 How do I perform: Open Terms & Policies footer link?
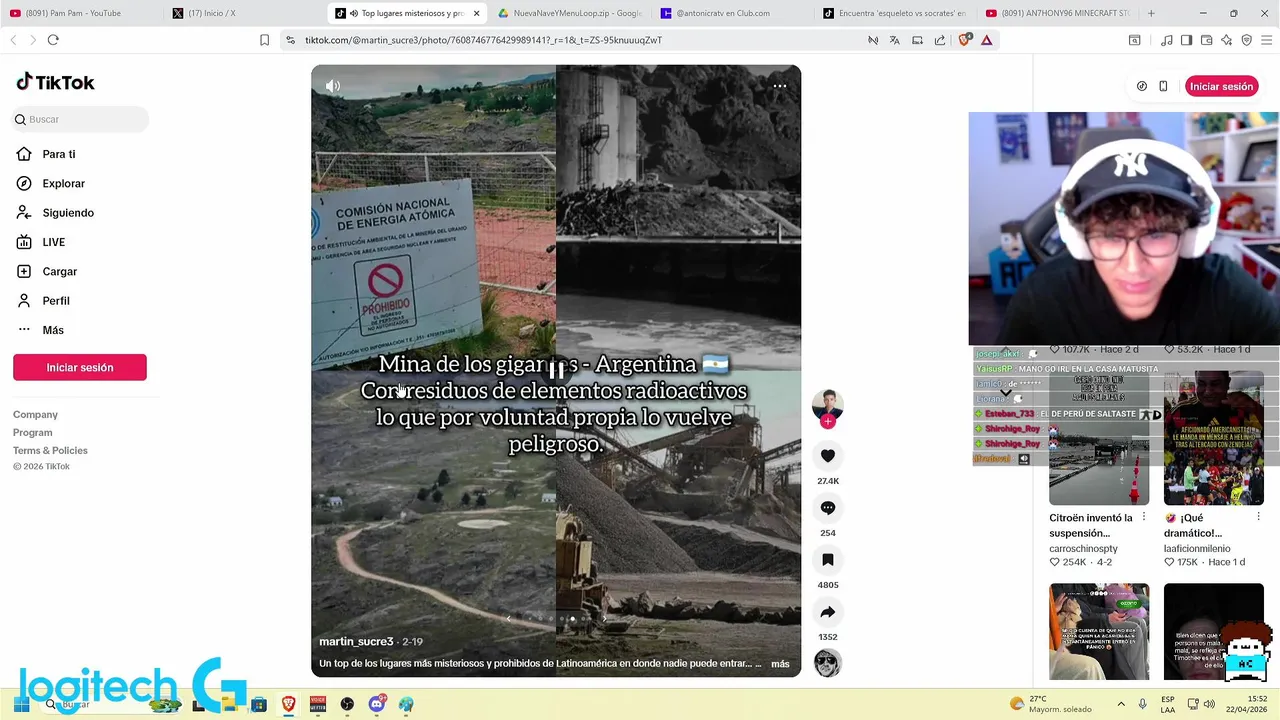point(50,450)
